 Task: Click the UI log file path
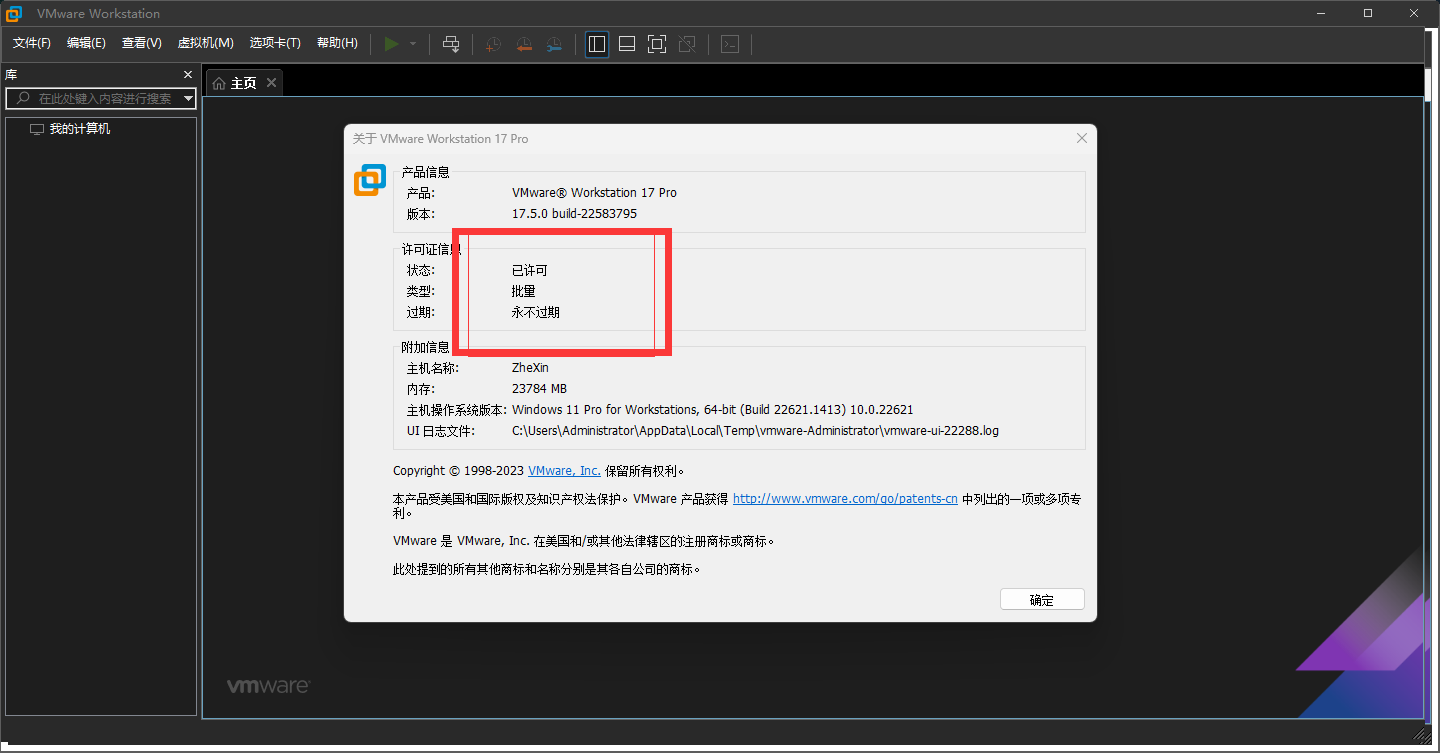click(x=755, y=431)
